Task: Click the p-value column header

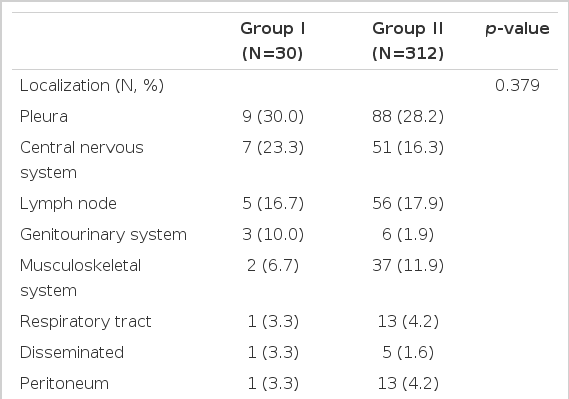Action: tap(517, 29)
